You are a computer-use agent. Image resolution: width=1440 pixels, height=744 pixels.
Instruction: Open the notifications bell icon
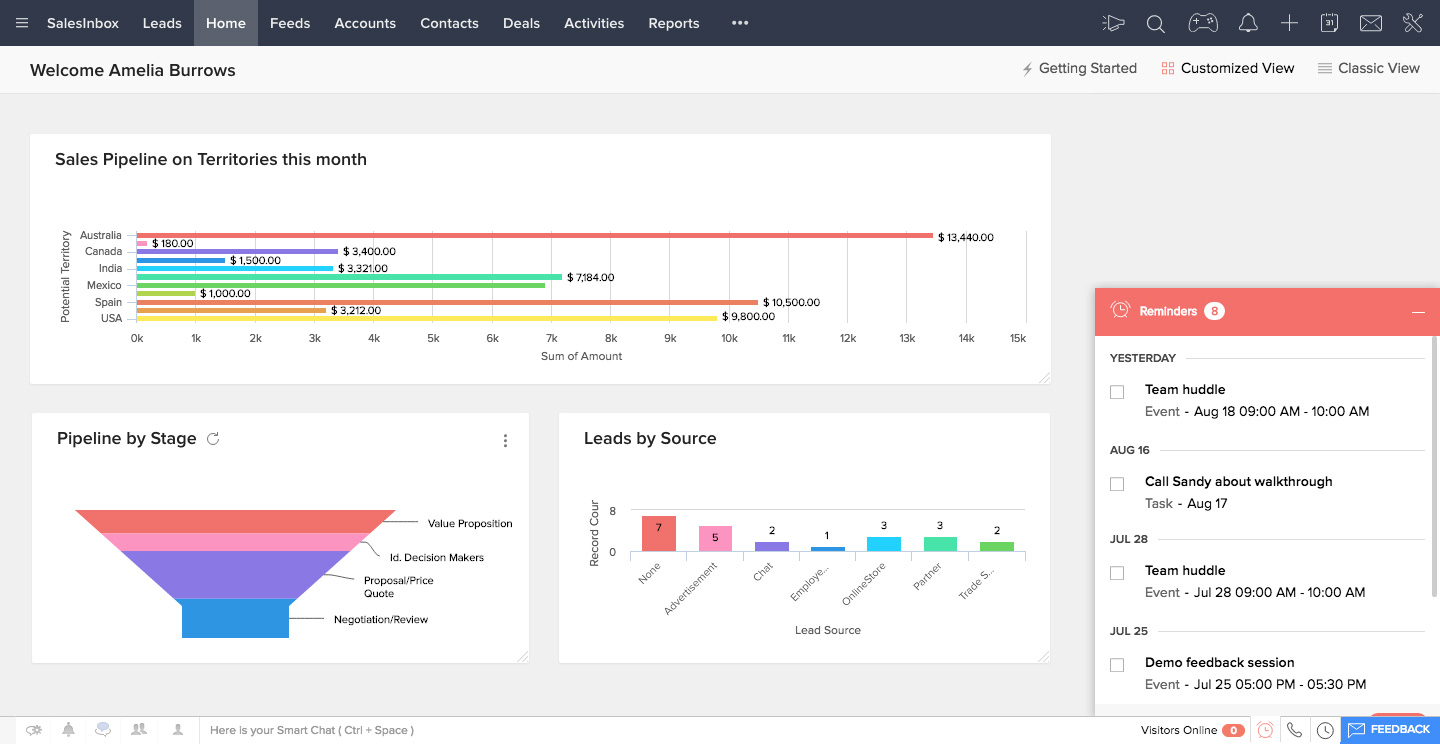coord(1248,23)
